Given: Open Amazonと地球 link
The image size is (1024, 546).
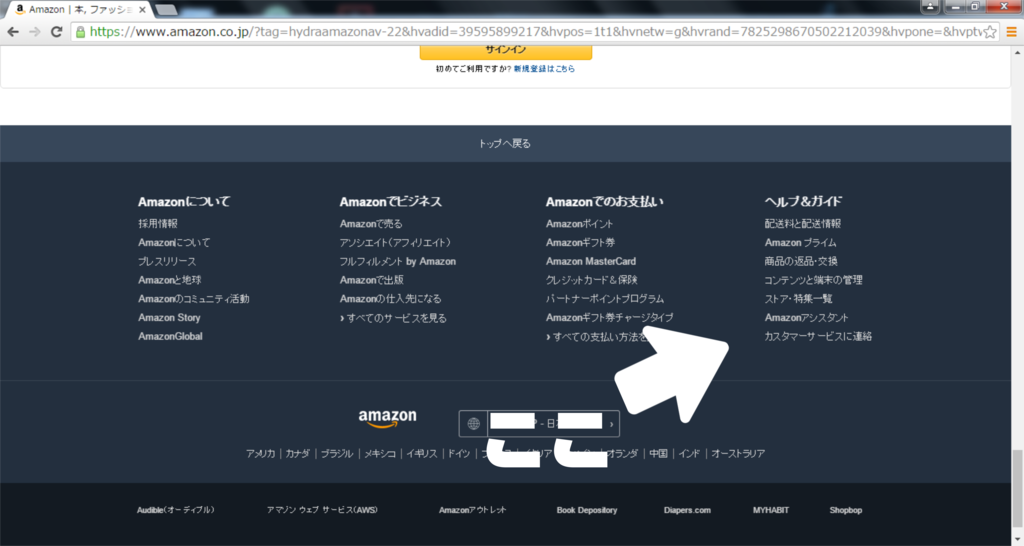Looking at the screenshot, I should pyautogui.click(x=169, y=280).
